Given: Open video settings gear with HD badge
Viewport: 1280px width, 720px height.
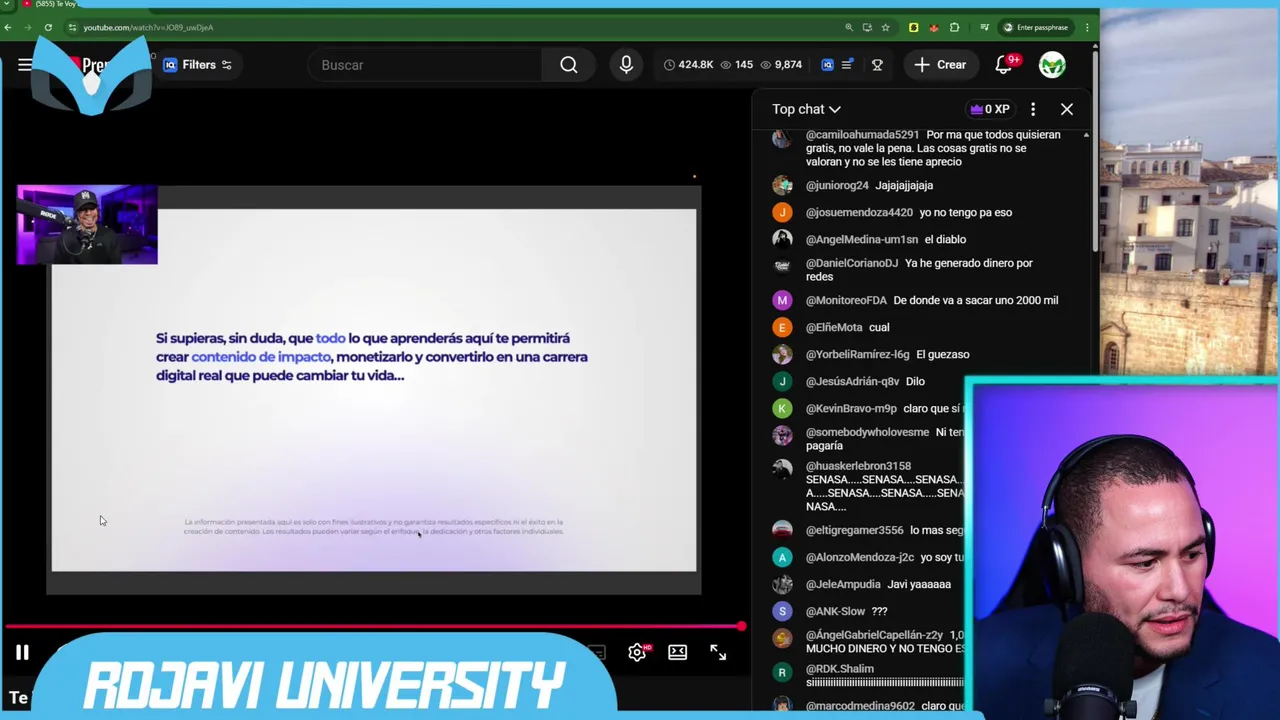Looking at the screenshot, I should coord(638,653).
